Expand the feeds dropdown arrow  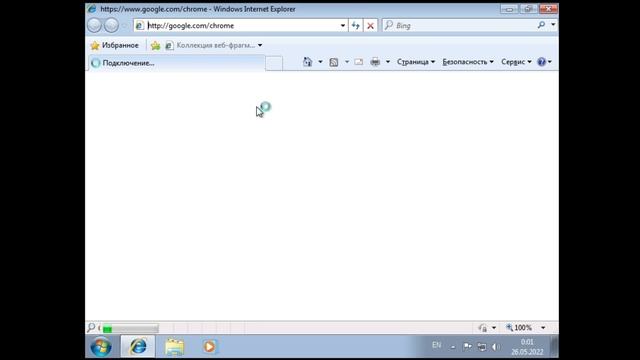(347, 62)
